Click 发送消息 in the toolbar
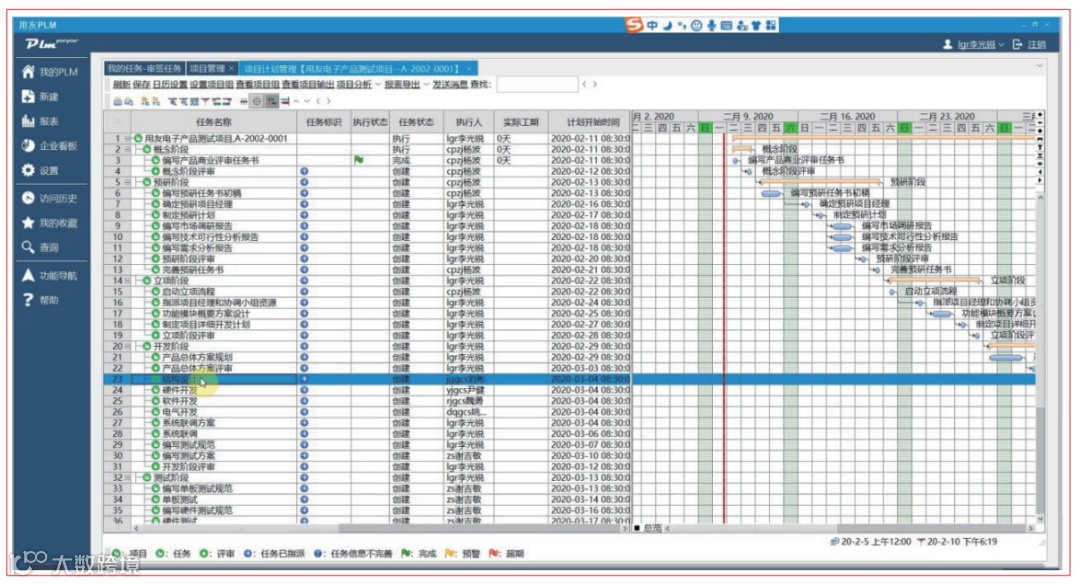 [450, 84]
